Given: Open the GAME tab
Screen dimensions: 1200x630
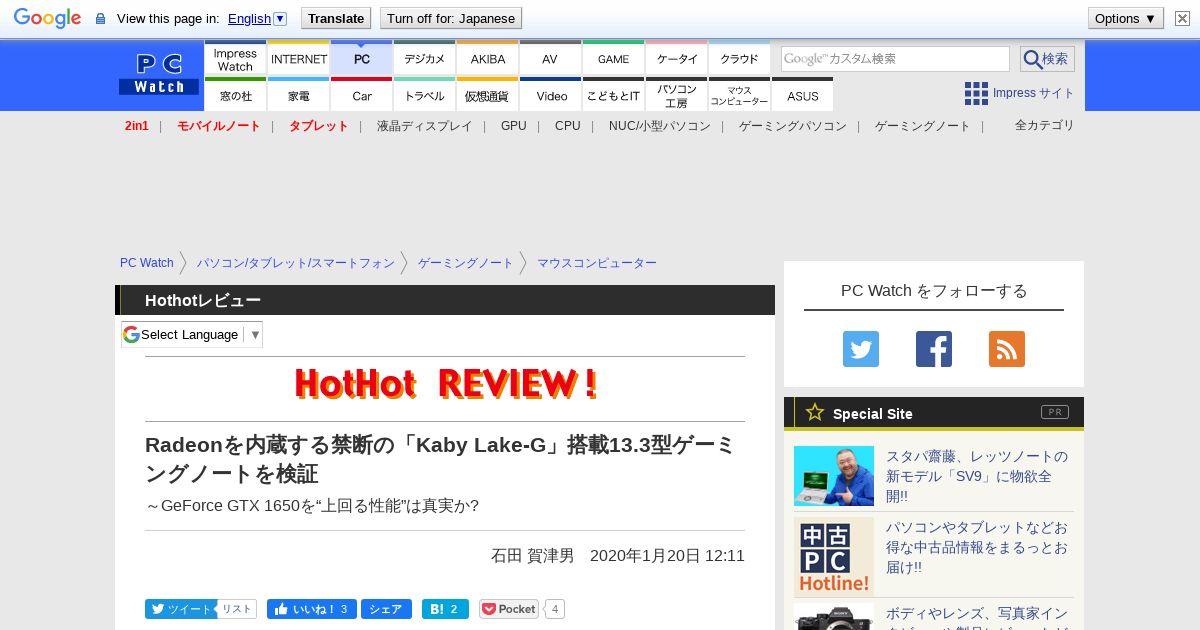Looking at the screenshot, I should 613,59.
